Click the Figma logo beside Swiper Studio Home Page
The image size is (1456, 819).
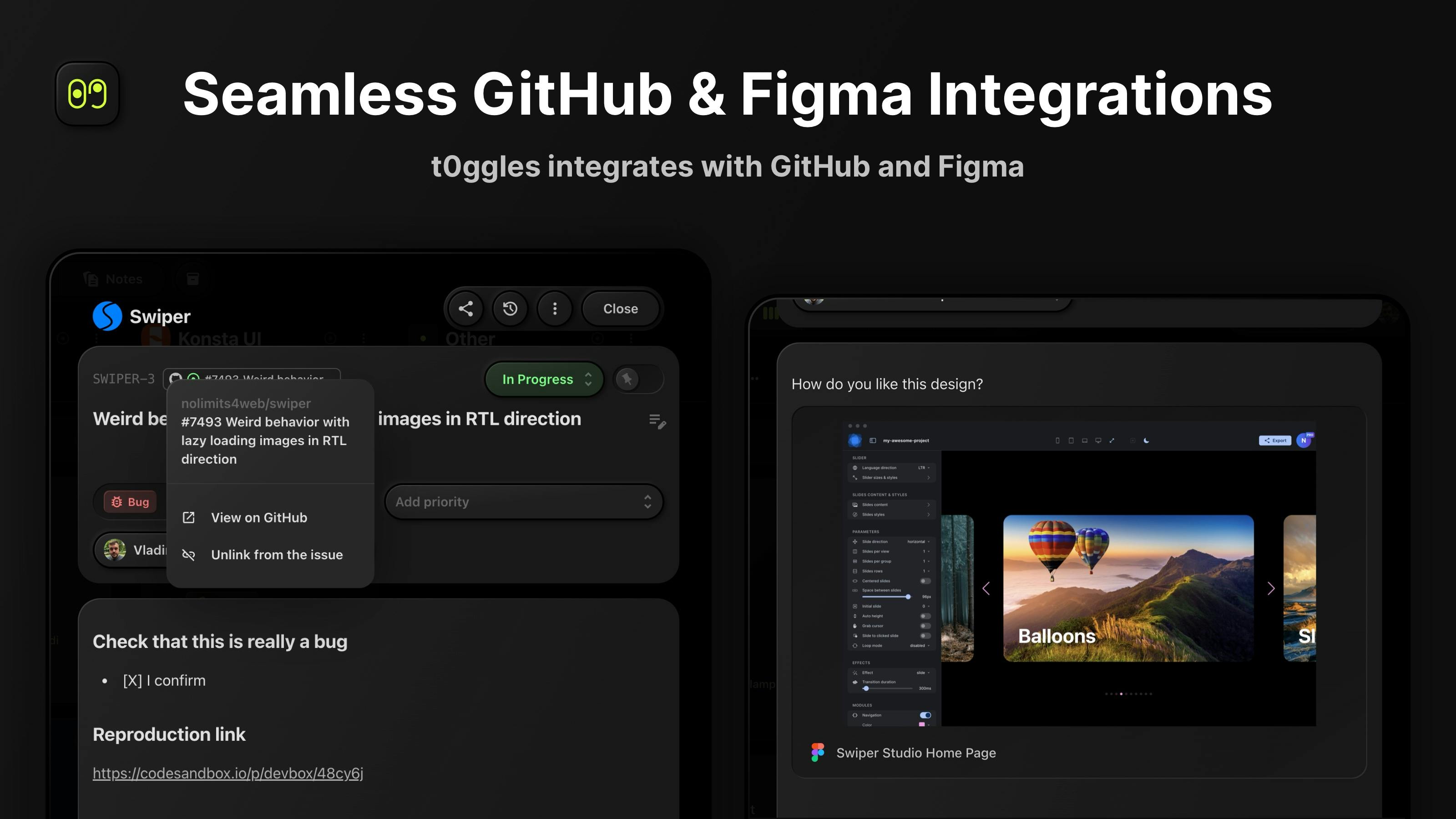(817, 752)
